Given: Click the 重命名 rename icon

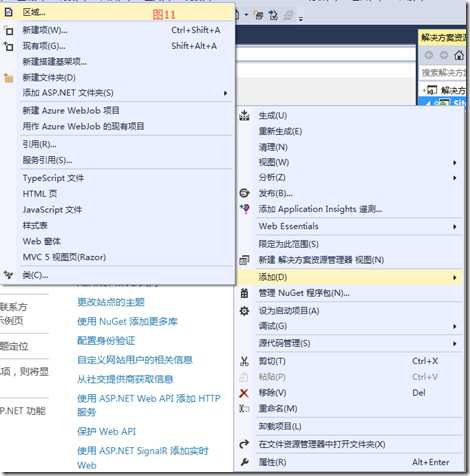Looking at the screenshot, I should [244, 409].
